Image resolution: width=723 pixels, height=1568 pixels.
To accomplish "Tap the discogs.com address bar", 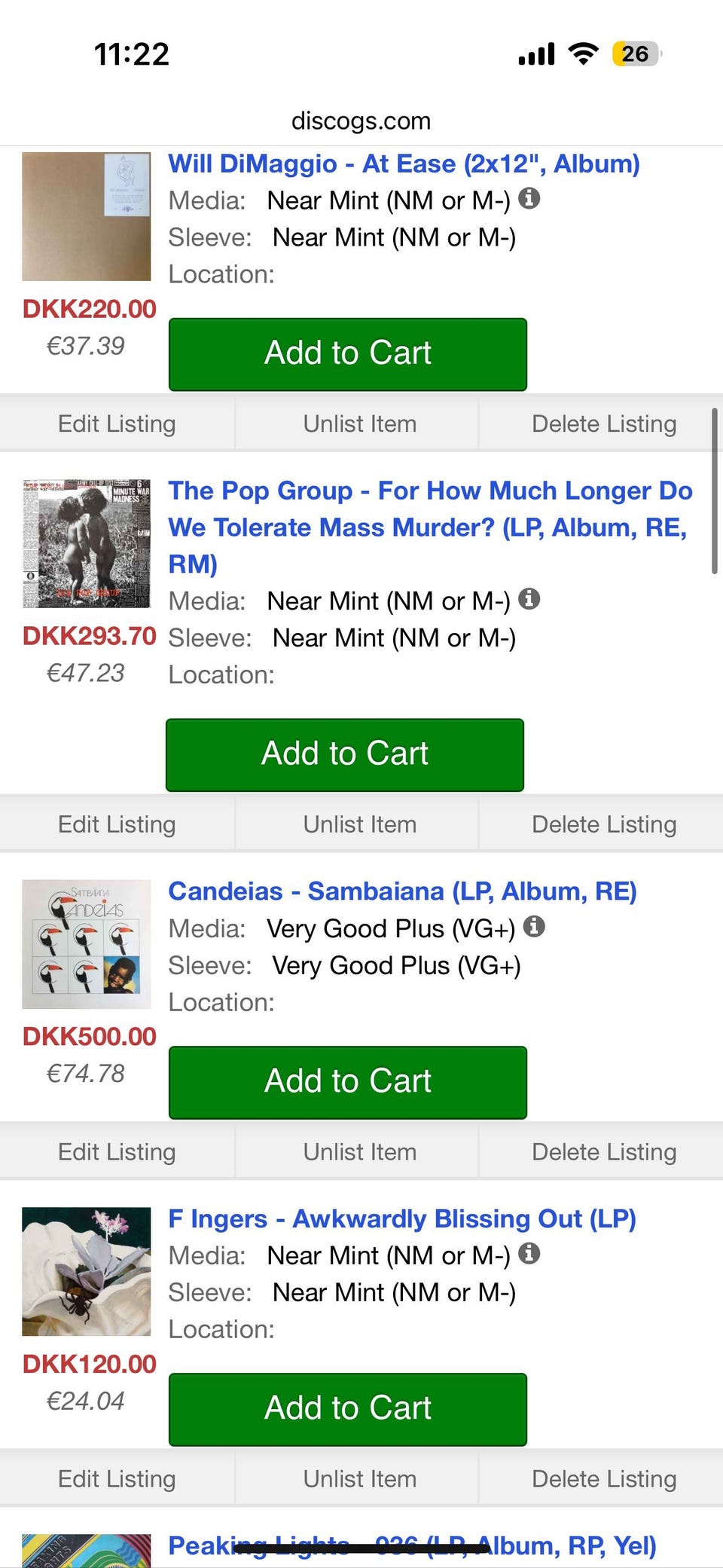I will point(361,121).
